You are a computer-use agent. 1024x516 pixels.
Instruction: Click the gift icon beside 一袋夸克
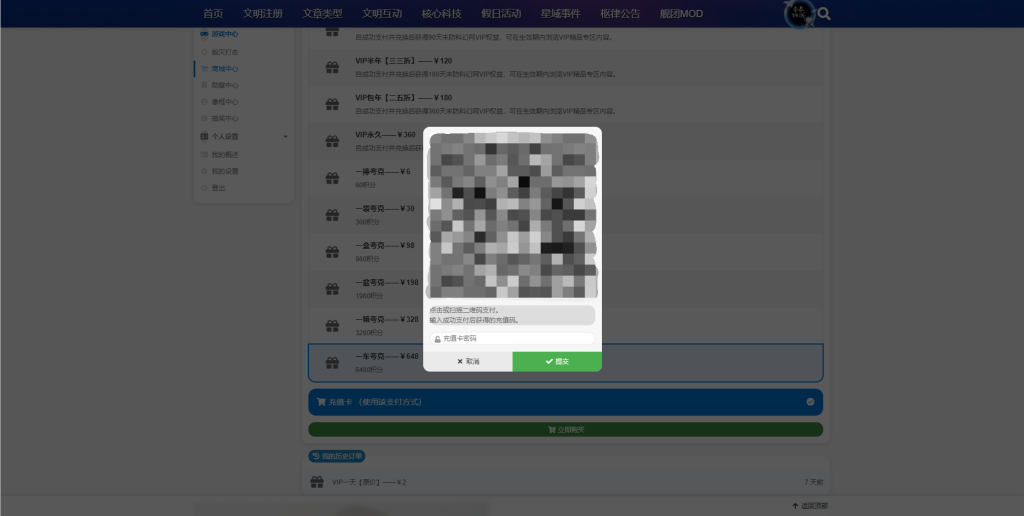click(332, 215)
